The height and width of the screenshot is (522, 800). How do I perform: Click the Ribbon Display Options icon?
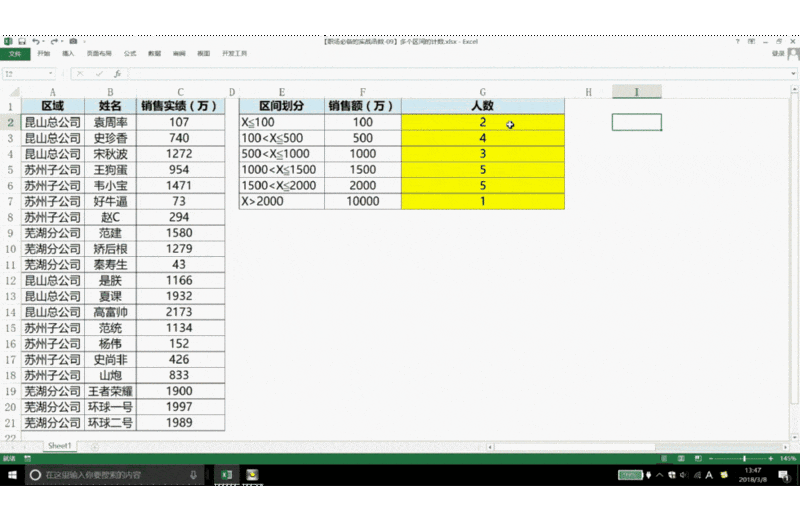click(749, 42)
